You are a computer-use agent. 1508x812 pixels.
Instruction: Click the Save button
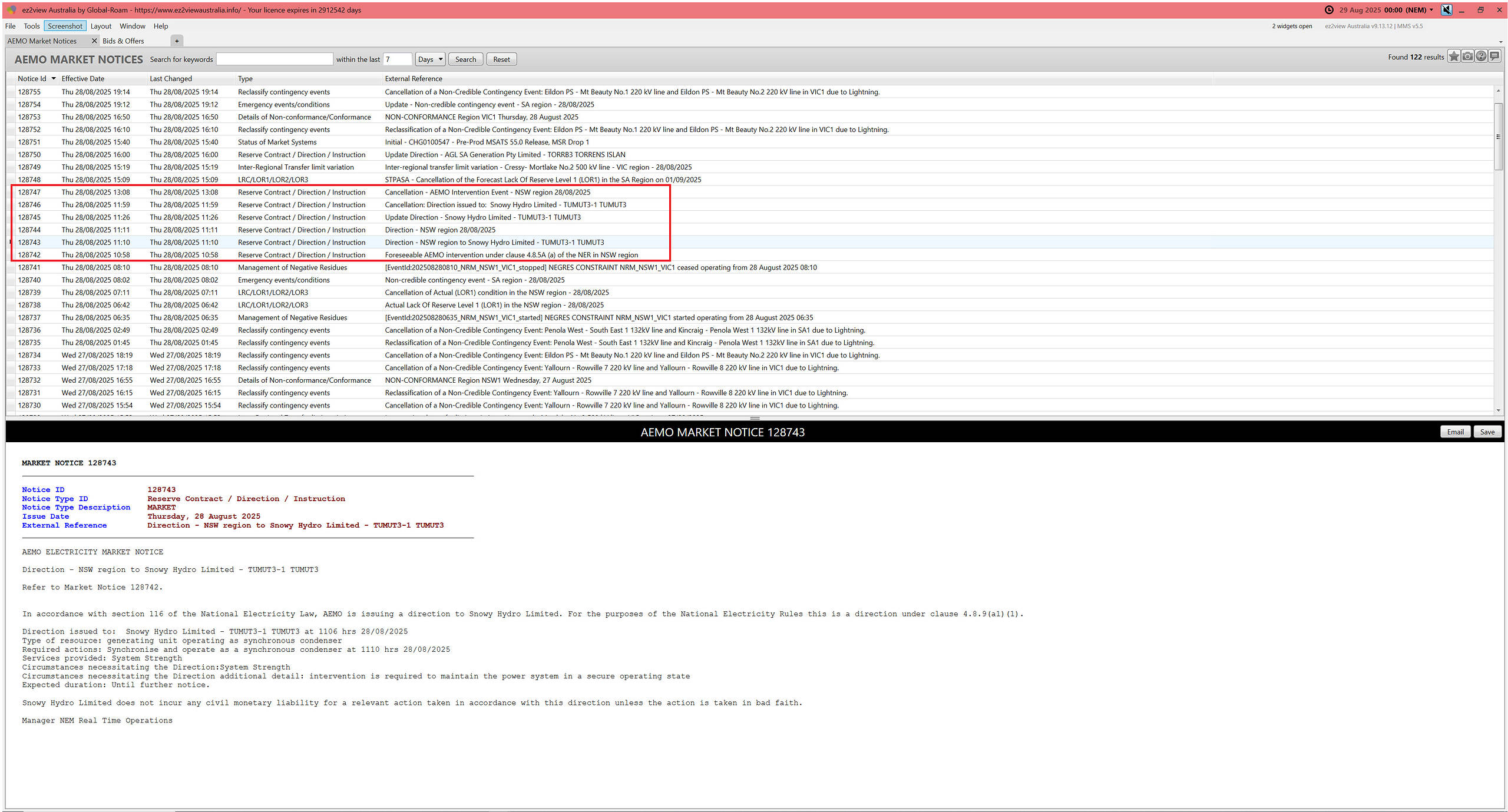point(1487,432)
